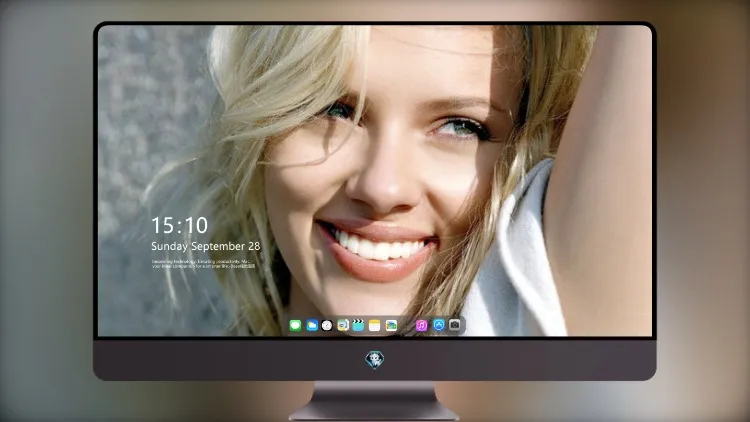
Task: Open the Photos gallery icon in the dock
Action: pos(391,326)
